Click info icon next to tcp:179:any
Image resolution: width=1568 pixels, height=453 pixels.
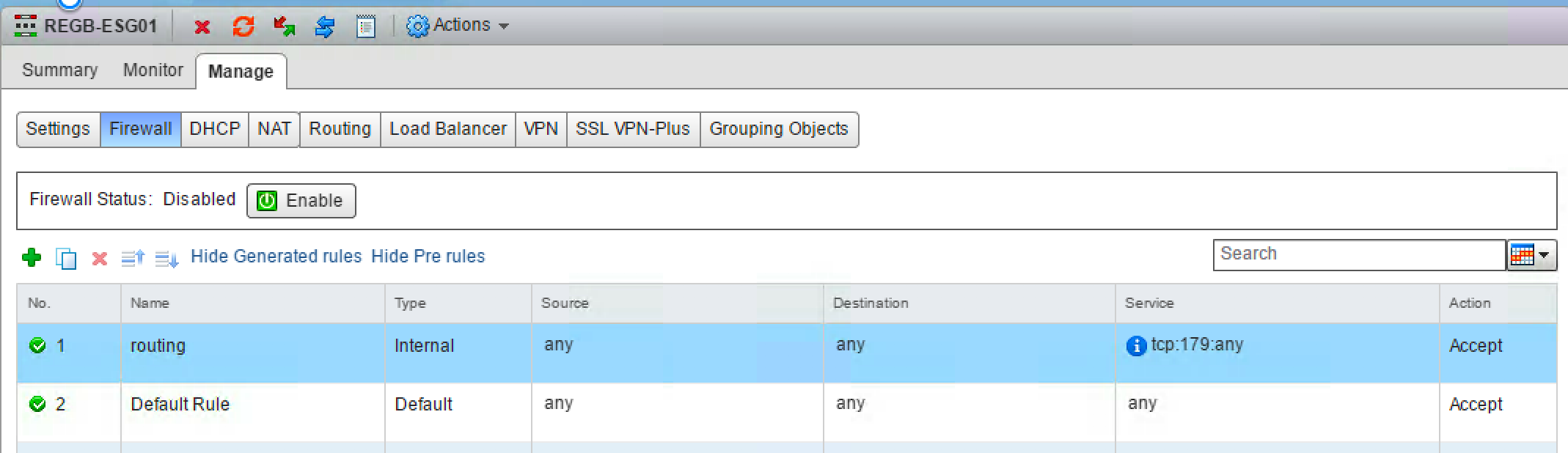tap(1136, 346)
